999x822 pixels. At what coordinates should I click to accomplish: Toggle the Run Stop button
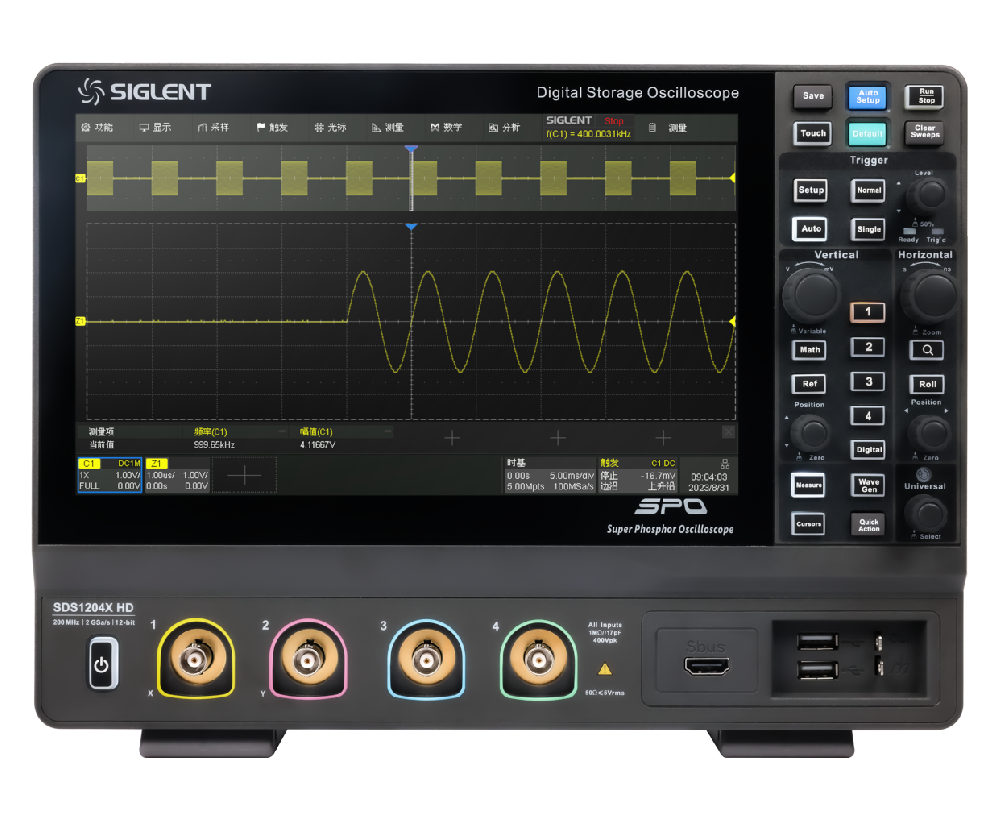(x=924, y=96)
